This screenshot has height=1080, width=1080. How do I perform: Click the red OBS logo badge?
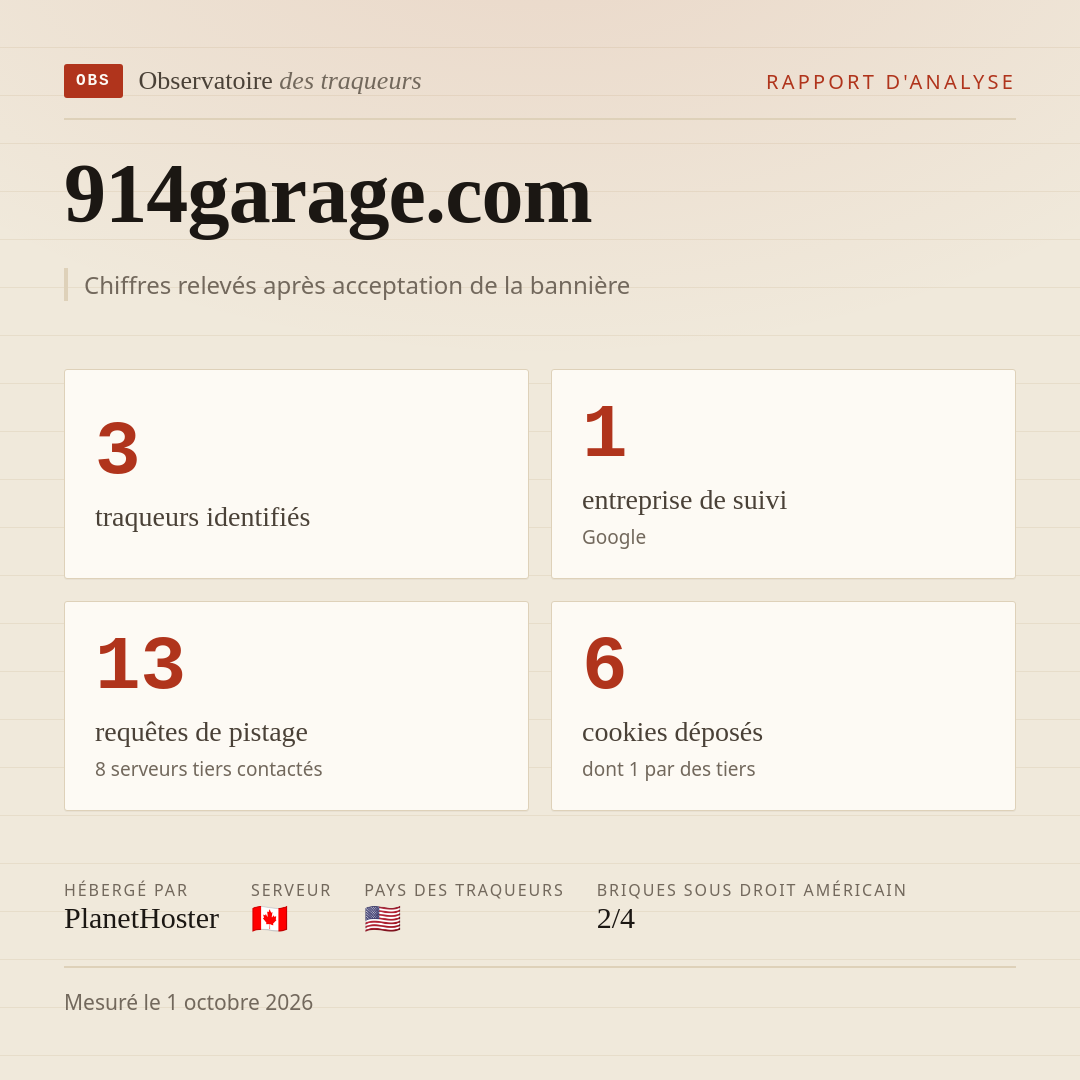pyautogui.click(x=94, y=81)
